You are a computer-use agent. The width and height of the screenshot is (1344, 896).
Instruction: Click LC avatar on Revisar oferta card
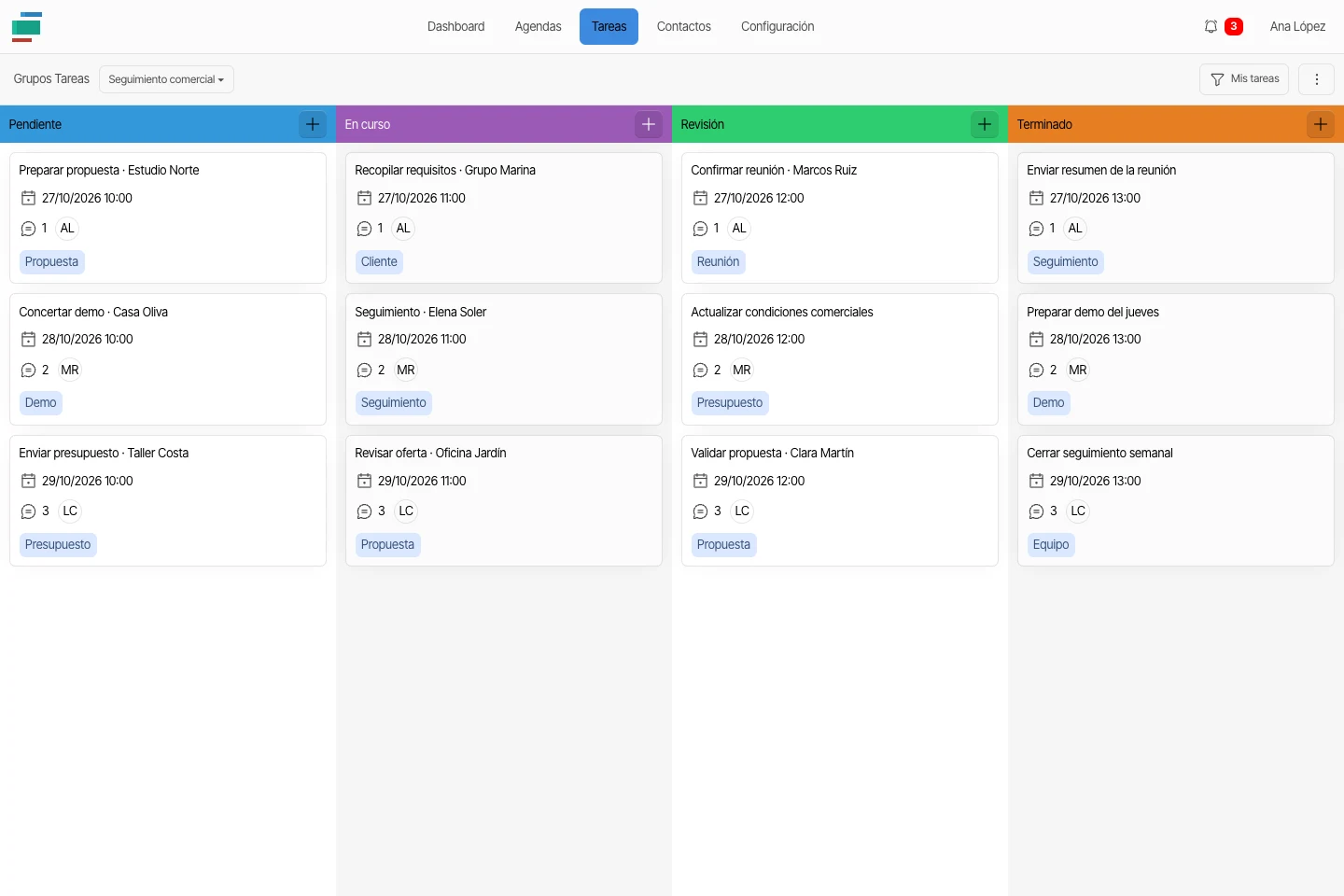coord(406,511)
